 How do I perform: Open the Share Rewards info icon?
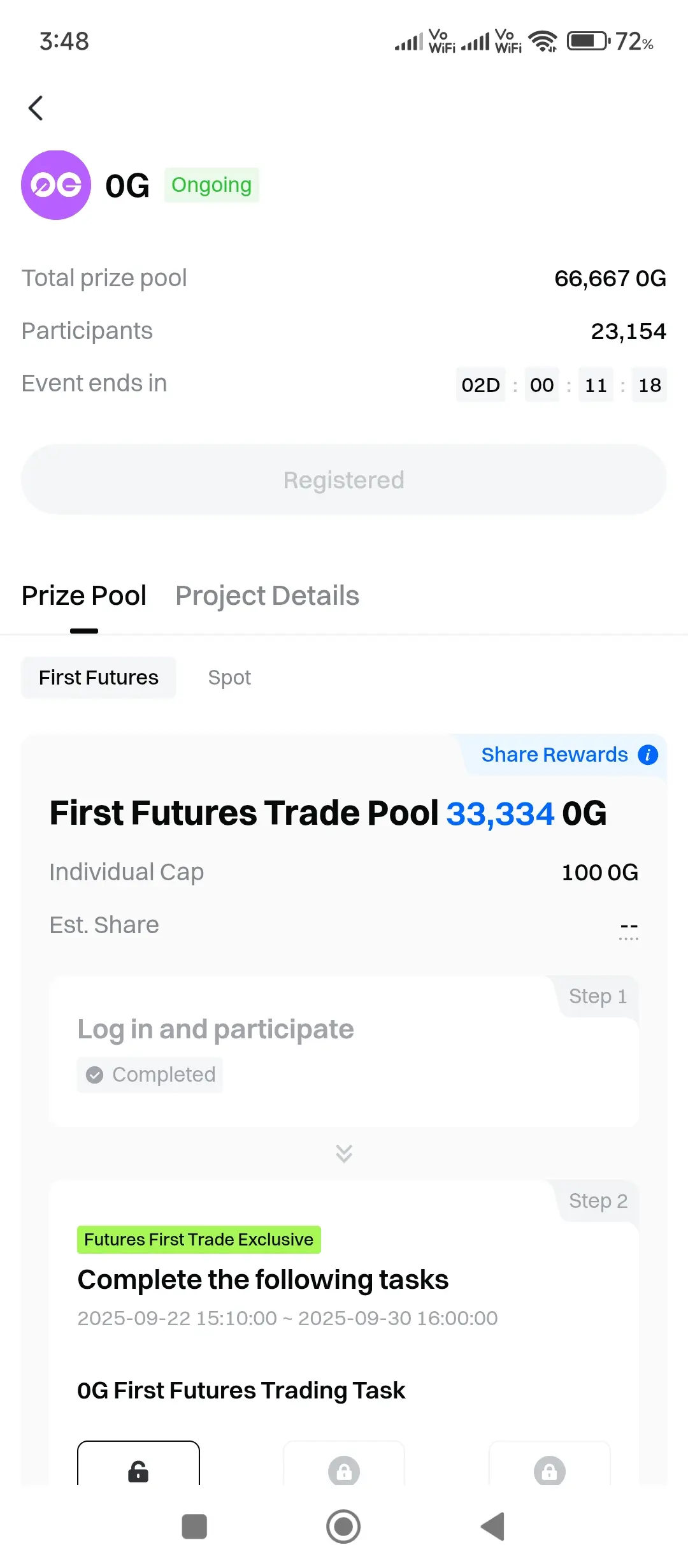point(648,755)
